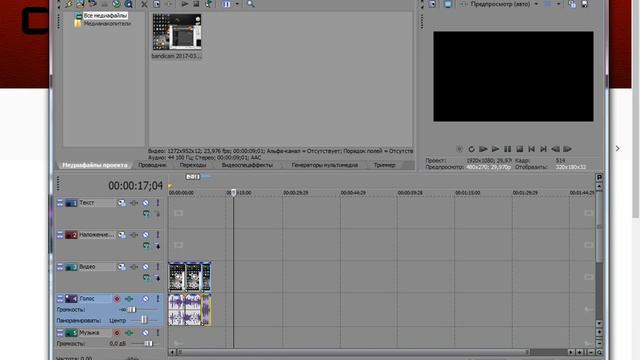Step to next frame

[567, 149]
